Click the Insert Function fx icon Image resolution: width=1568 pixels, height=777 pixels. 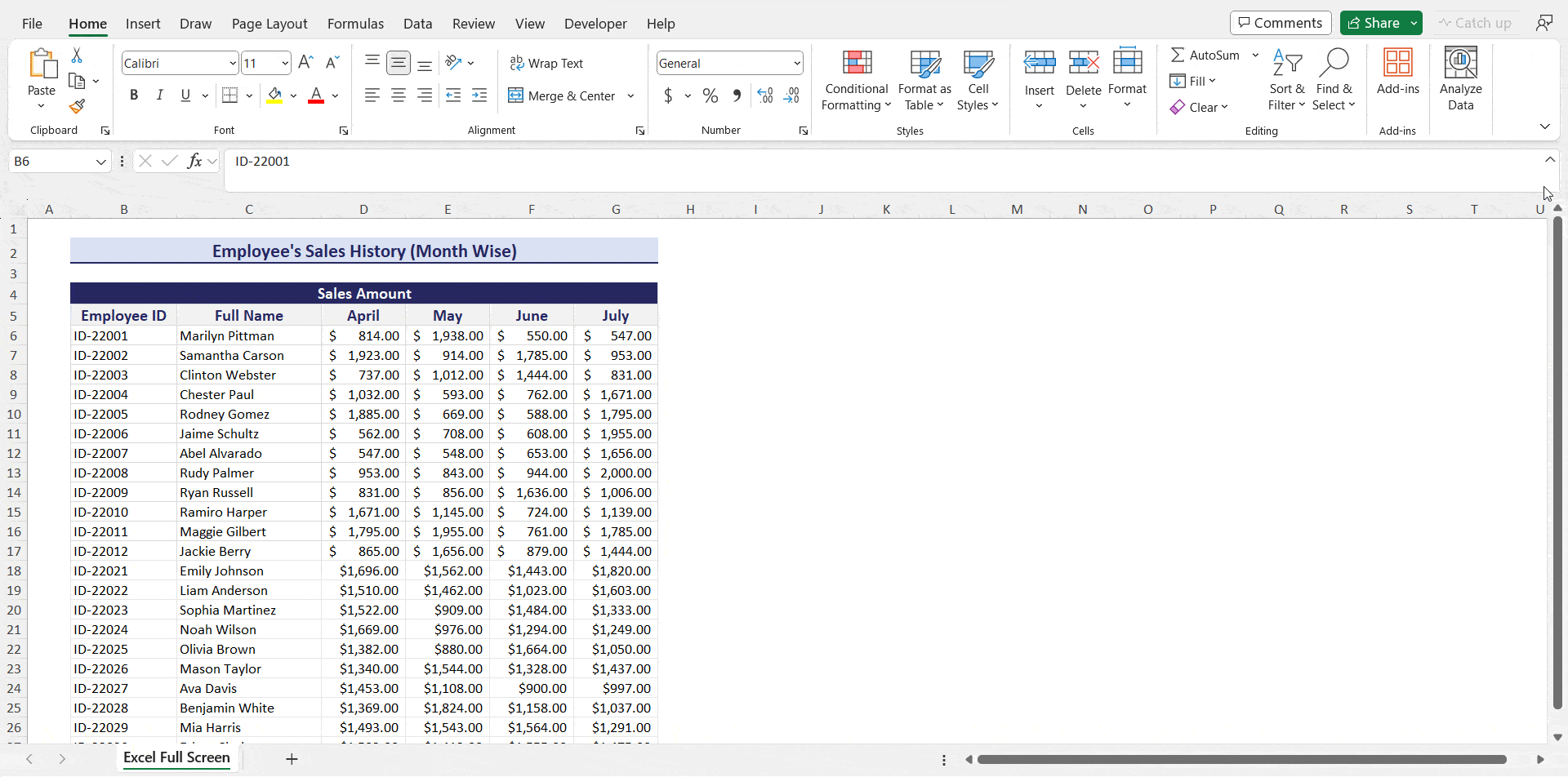click(x=194, y=161)
